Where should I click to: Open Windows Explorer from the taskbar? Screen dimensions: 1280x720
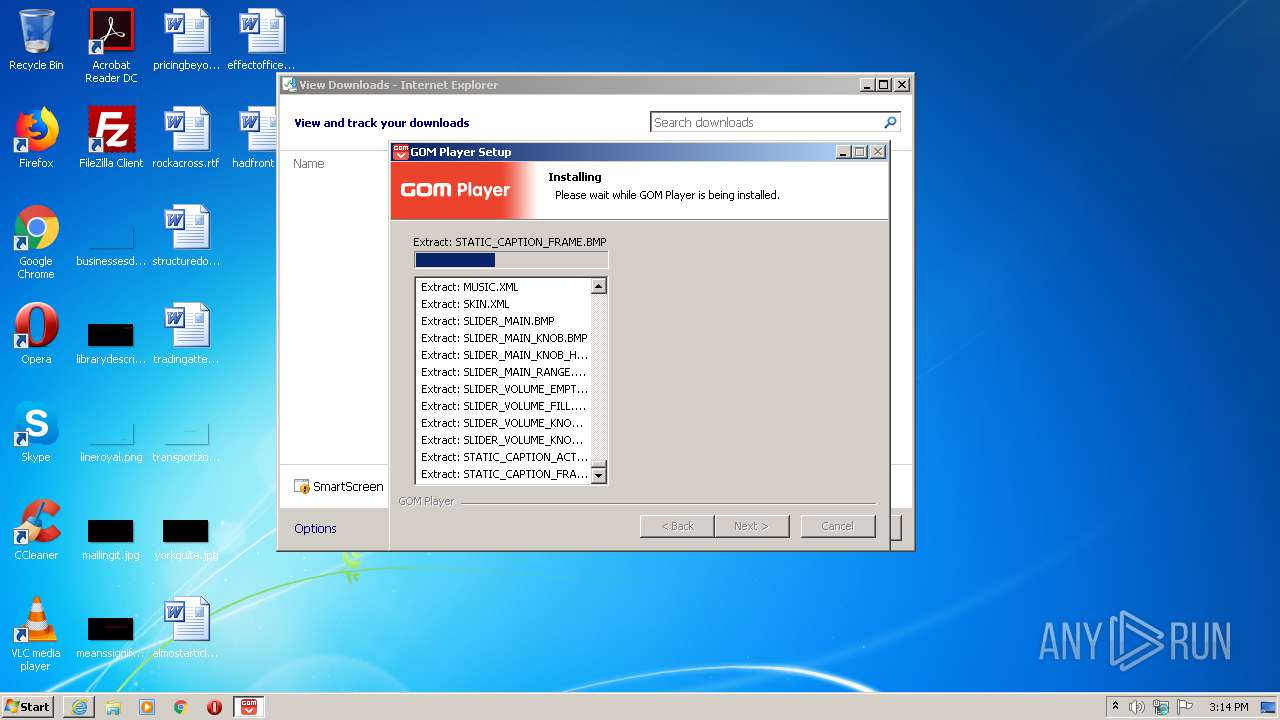pos(113,707)
